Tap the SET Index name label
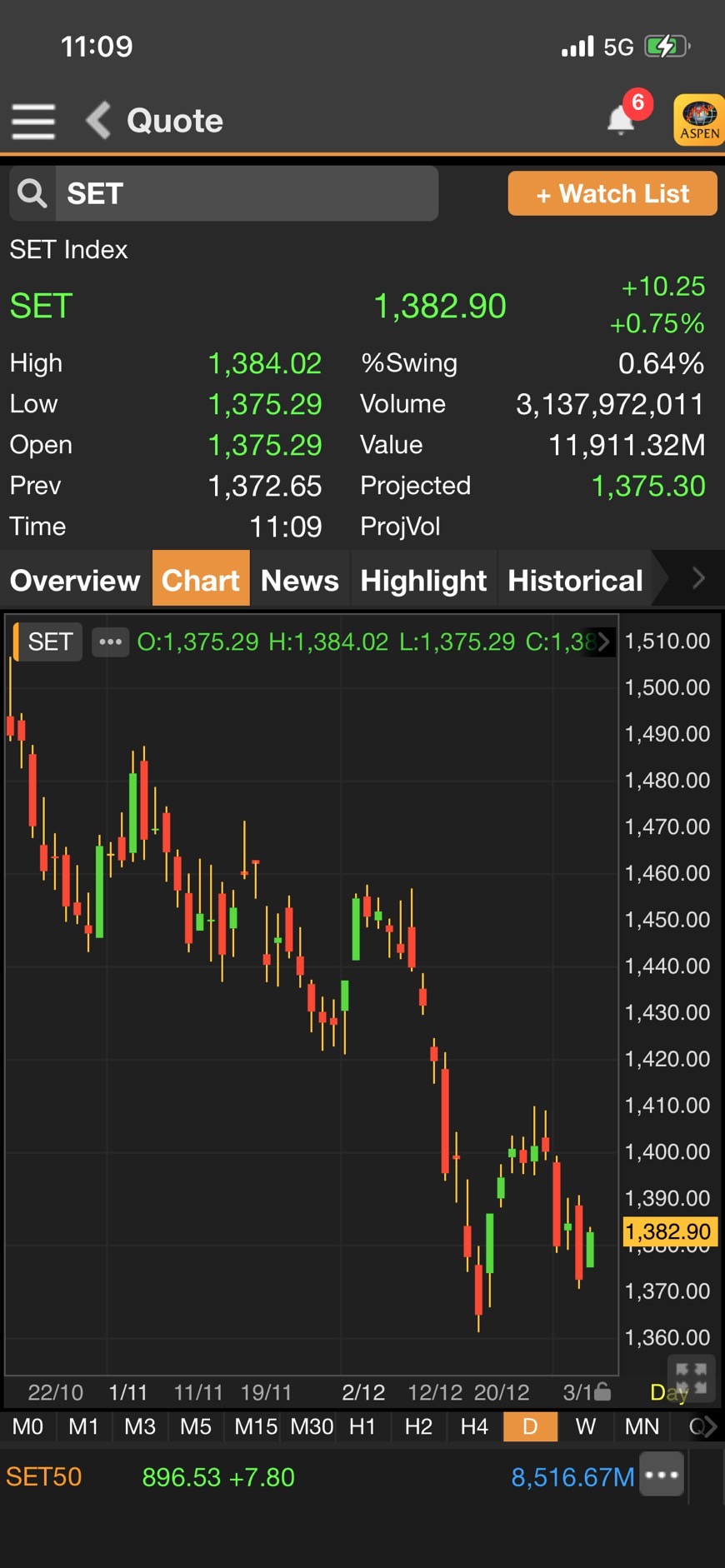Image resolution: width=725 pixels, height=1568 pixels. pyautogui.click(x=69, y=250)
